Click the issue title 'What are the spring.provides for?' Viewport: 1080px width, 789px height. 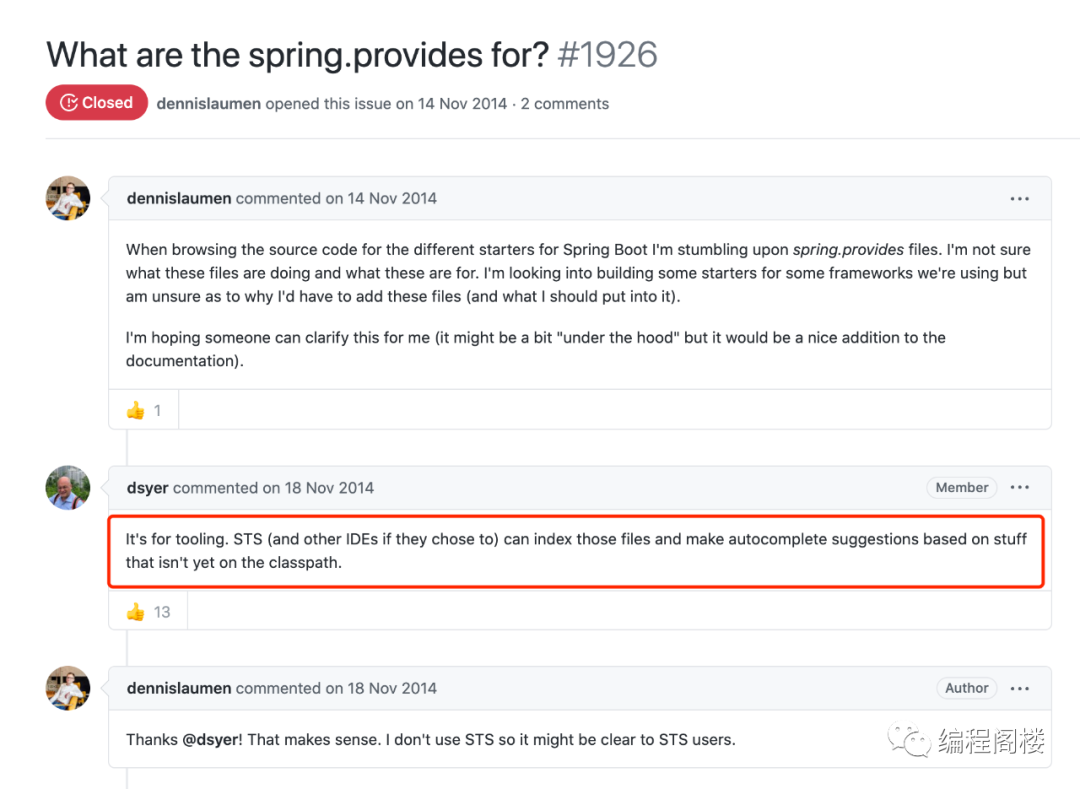(297, 54)
